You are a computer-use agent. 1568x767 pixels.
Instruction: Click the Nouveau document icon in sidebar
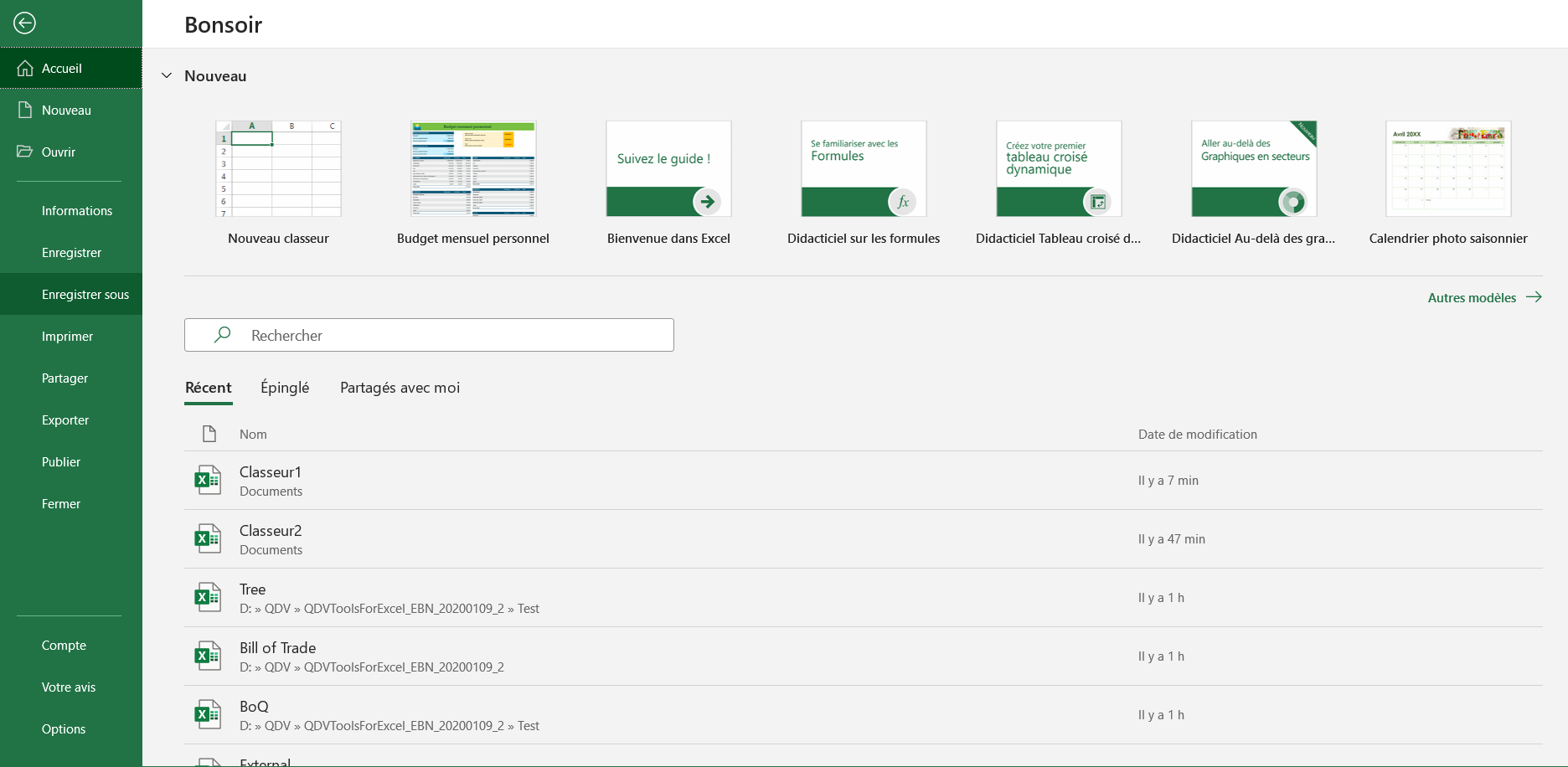[x=25, y=110]
